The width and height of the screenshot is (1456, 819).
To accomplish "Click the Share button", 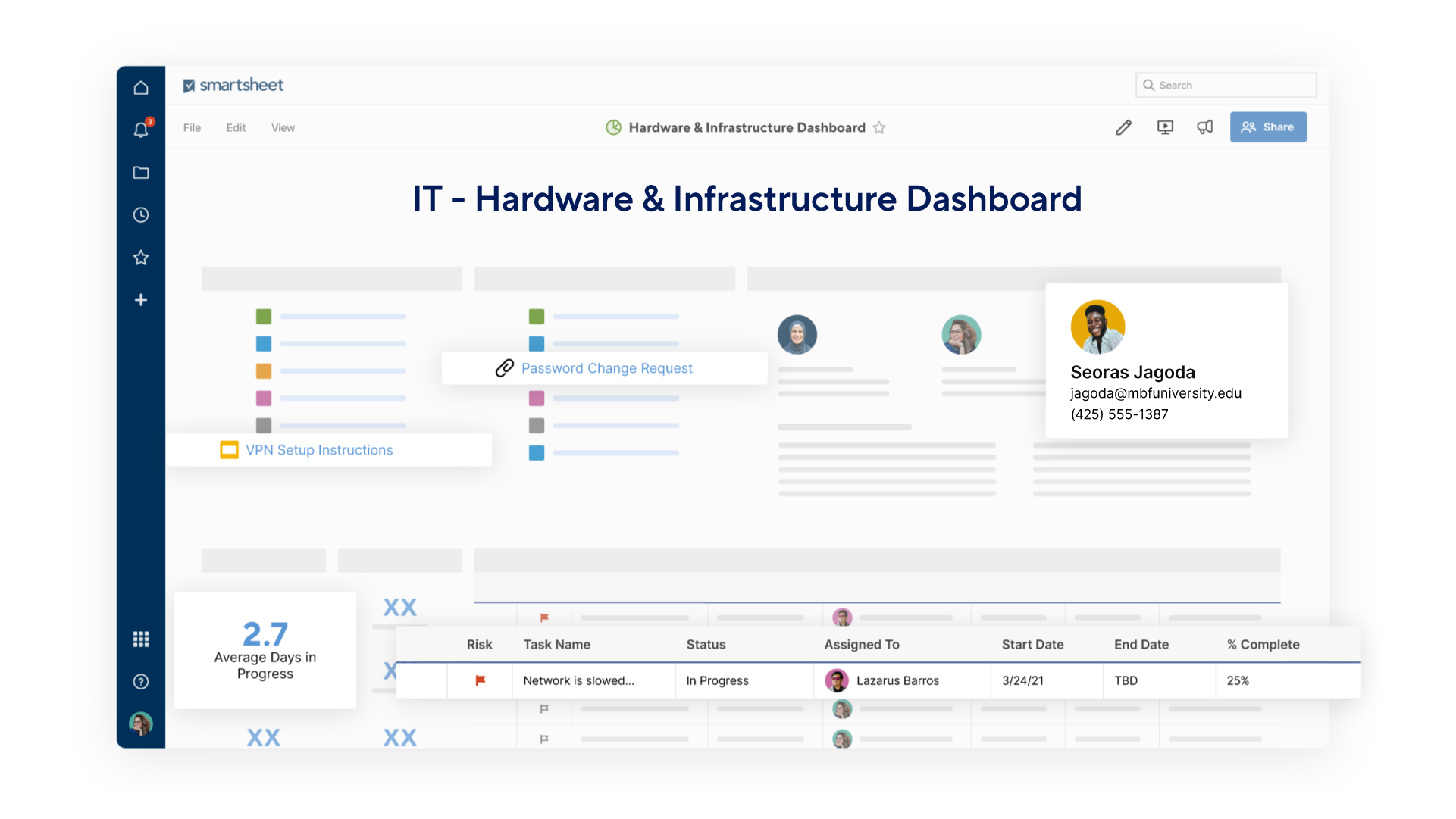I will (1268, 127).
